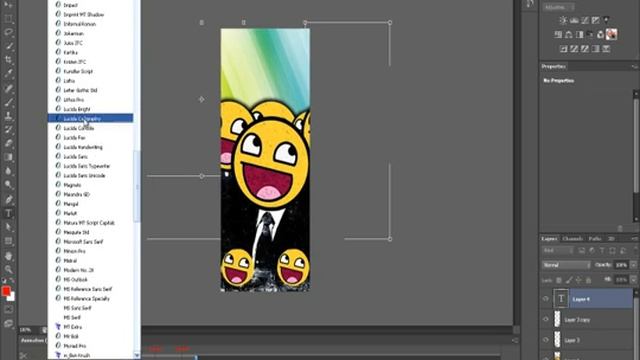640x360 pixels.
Task: Hide the Layer 2 copy layer
Action: [x=546, y=319]
